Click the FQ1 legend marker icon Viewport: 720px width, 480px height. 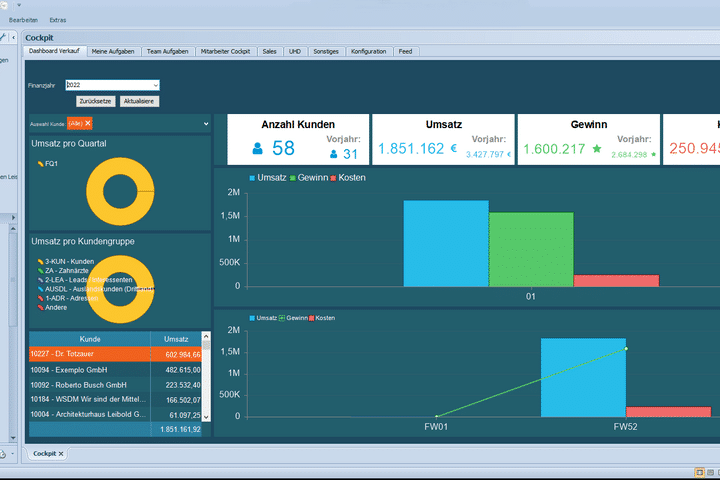point(40,162)
